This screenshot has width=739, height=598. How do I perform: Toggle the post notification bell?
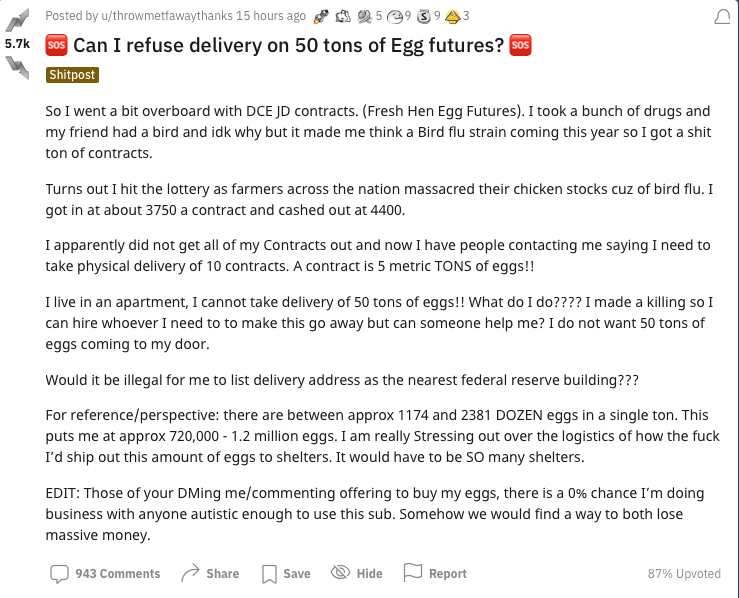point(722,17)
